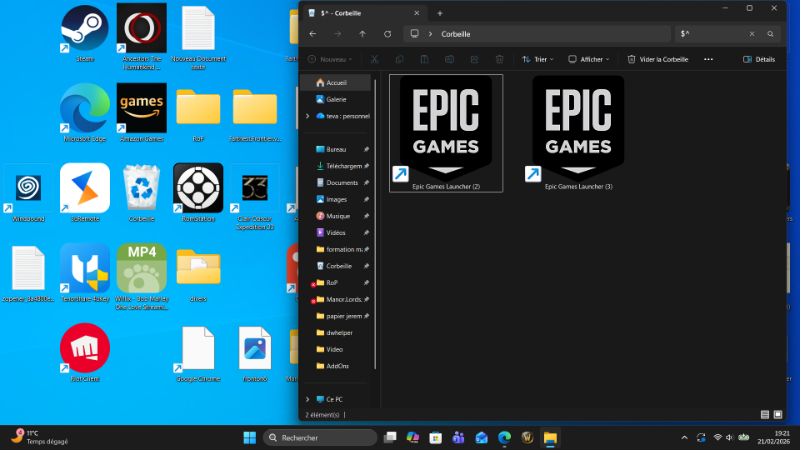Select the Microsoft Edge desktop icon
Image resolution: width=800 pixels, height=450 pixels.
click(85, 108)
